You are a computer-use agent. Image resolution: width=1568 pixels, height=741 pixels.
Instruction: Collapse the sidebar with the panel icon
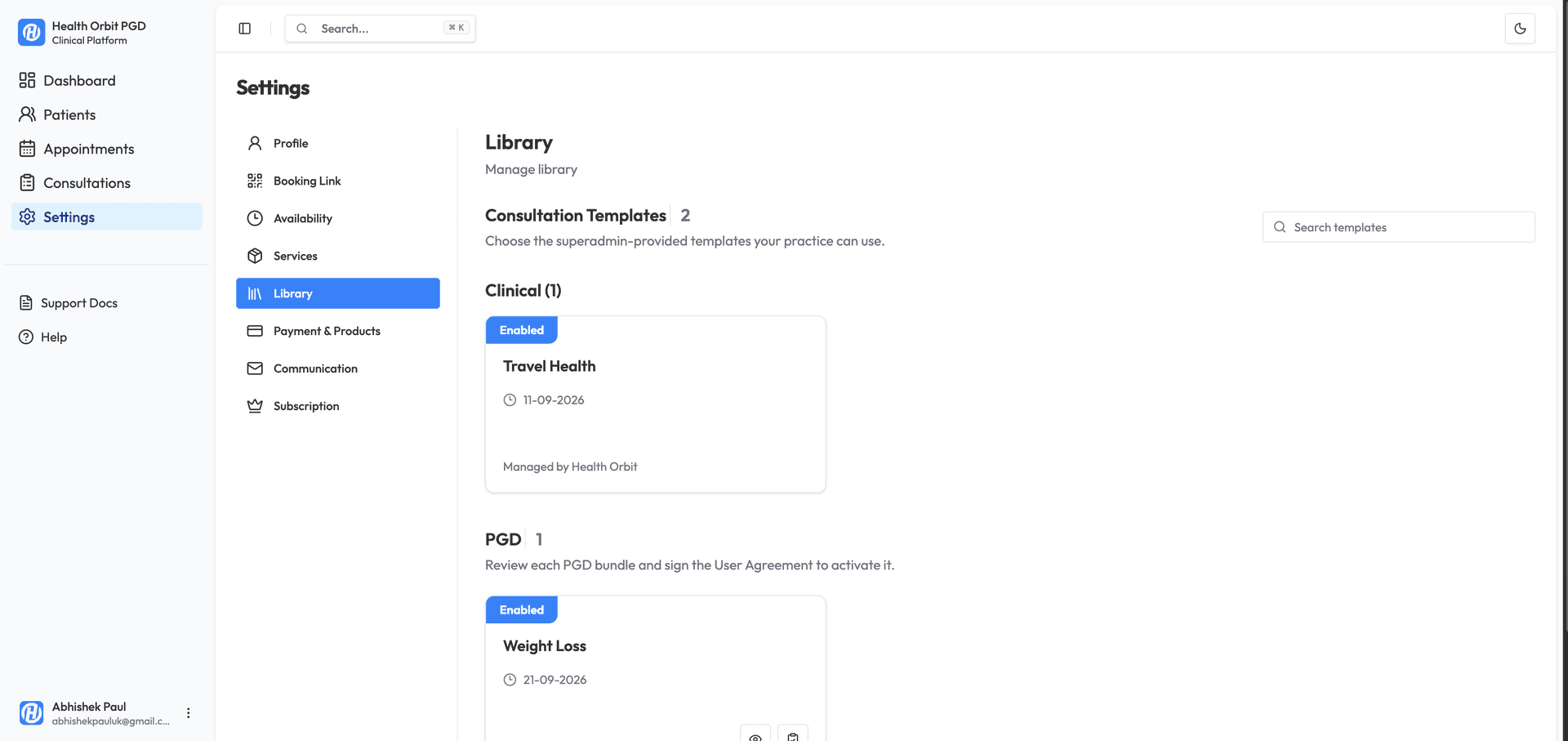click(x=244, y=29)
